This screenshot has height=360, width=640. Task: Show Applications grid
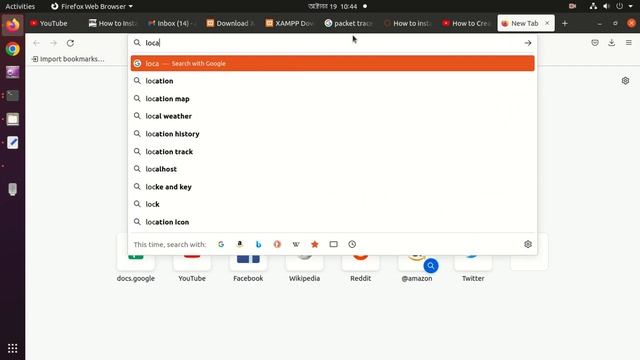(13, 348)
